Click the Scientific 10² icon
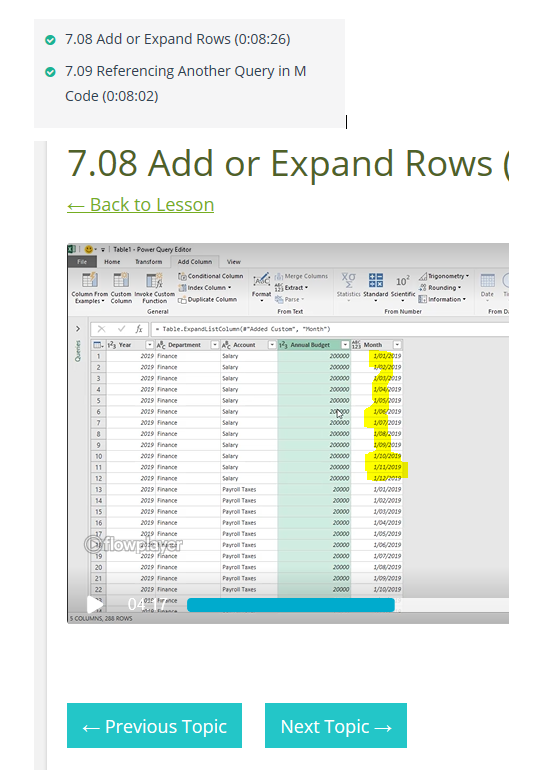Image resolution: width=555 pixels, height=780 pixels. coord(402,281)
